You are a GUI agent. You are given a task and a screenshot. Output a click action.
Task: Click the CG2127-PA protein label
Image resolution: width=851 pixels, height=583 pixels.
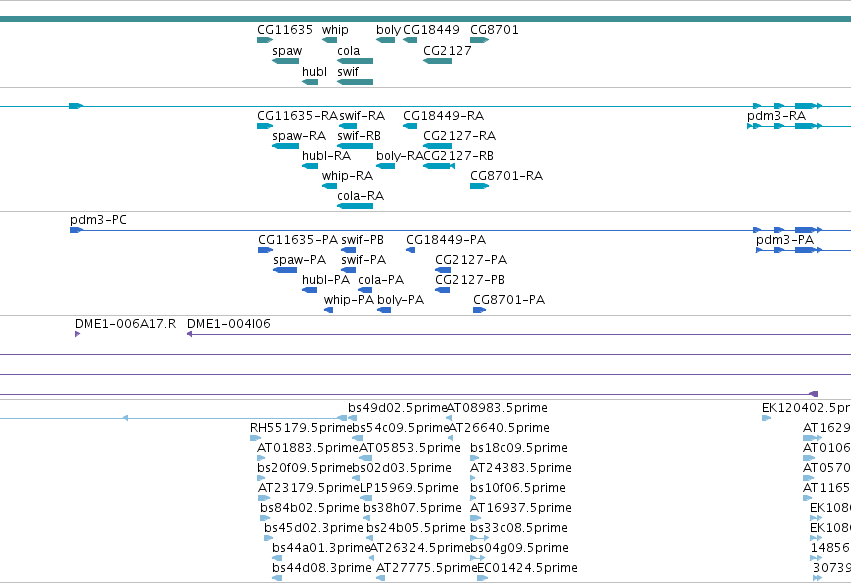pyautogui.click(x=471, y=260)
